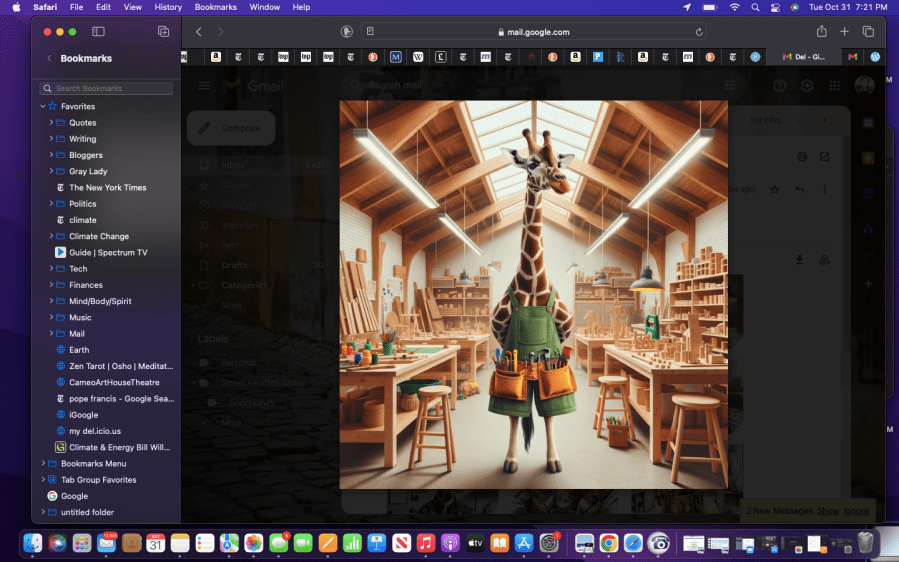Click the Reader view icon in address bar
This screenshot has width=899, height=562.
tap(370, 32)
